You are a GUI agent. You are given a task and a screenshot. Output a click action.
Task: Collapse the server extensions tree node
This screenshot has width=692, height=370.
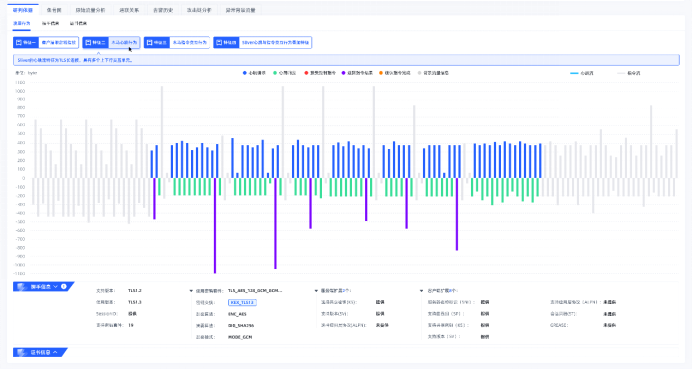(x=316, y=291)
